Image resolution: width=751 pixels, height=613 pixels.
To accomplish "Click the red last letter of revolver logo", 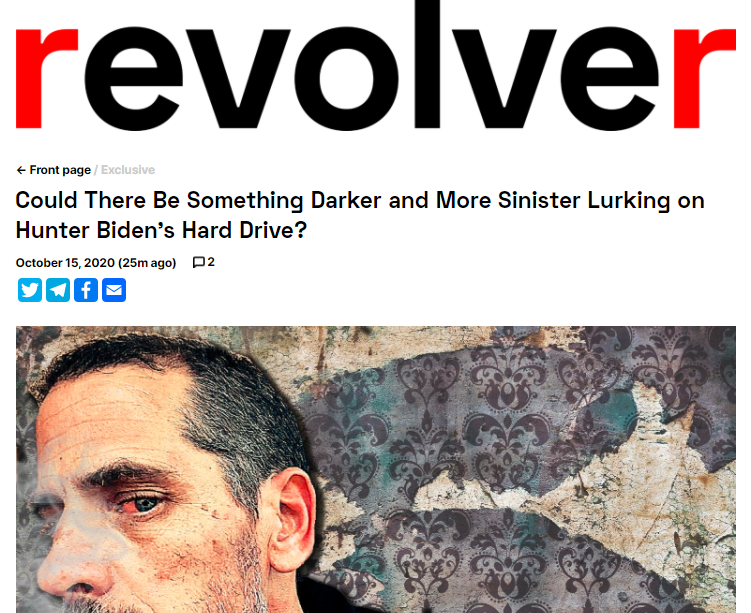I will (x=705, y=78).
